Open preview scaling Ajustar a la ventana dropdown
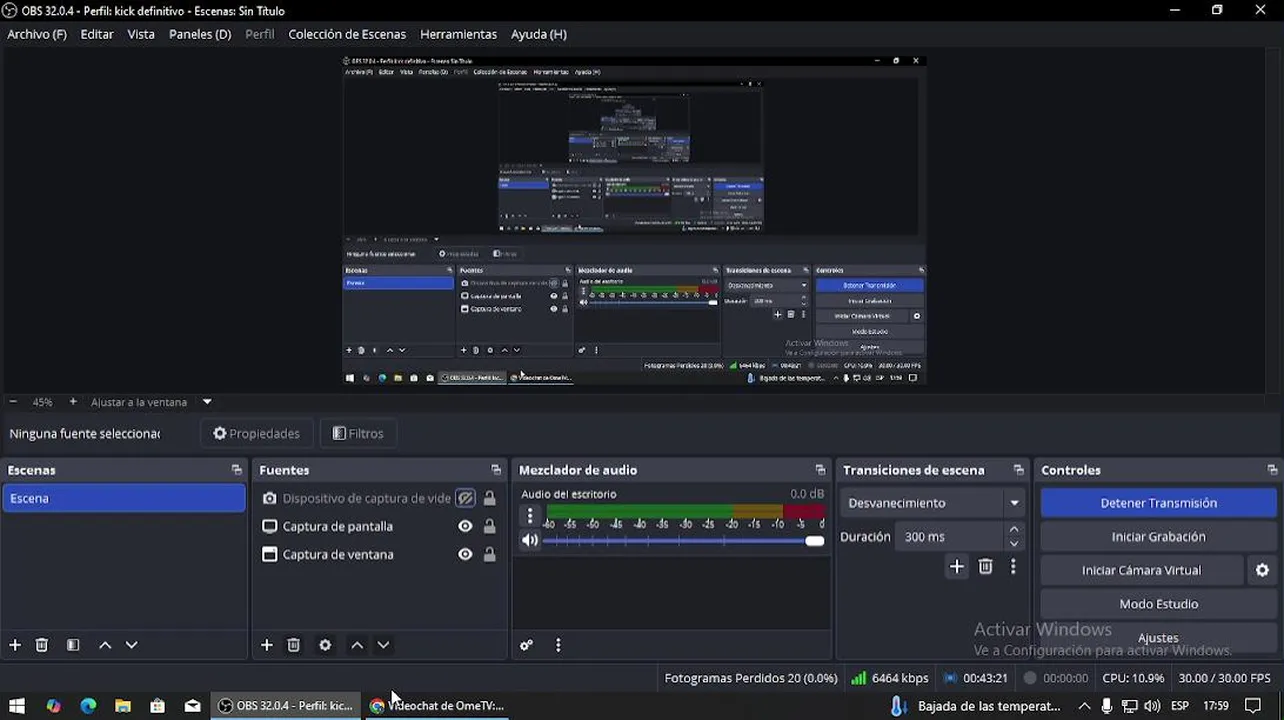 coord(207,402)
